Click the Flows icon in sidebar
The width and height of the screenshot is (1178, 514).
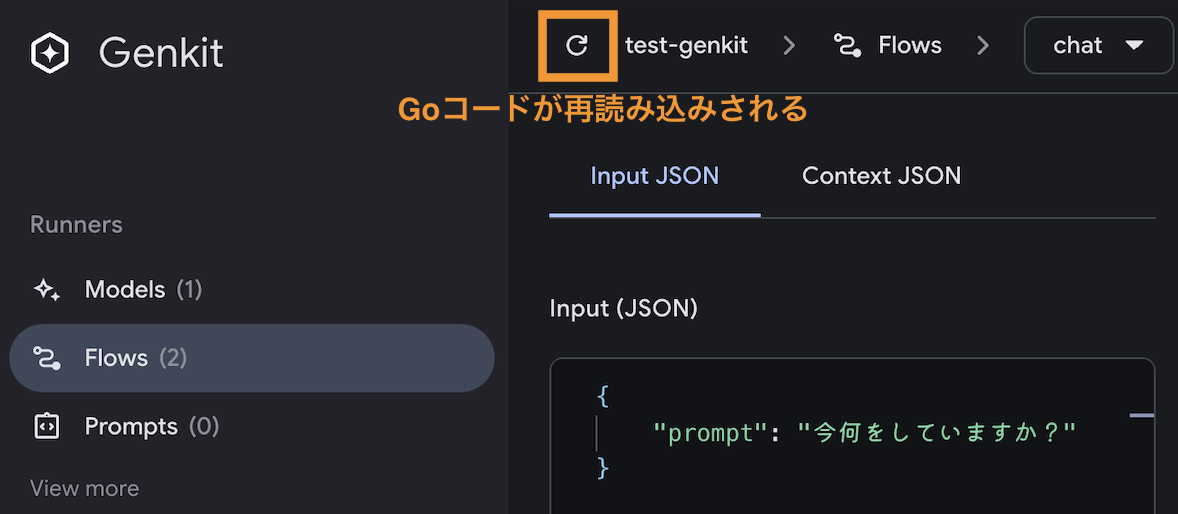click(x=47, y=358)
